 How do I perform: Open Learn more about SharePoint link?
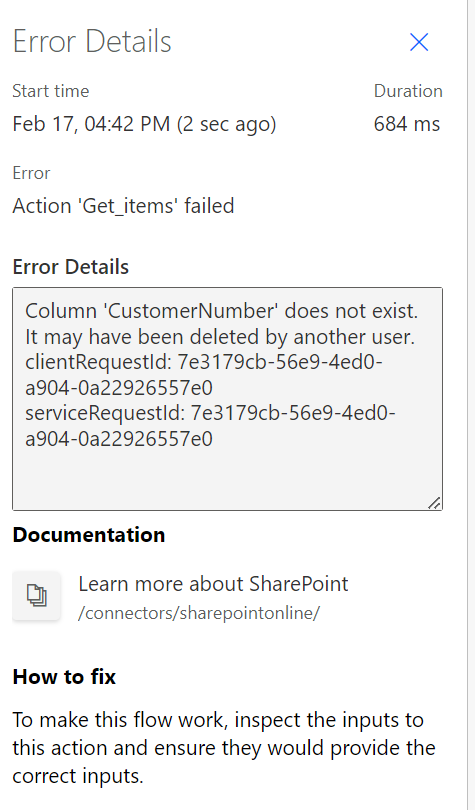pos(213,584)
